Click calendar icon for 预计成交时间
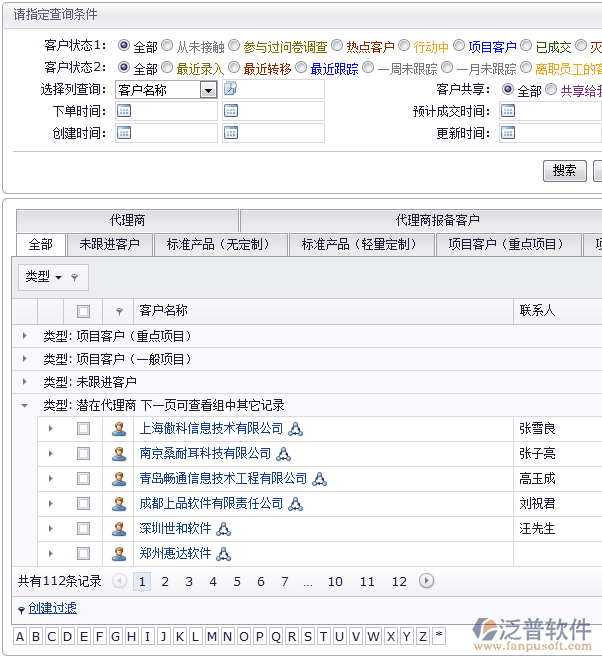 click(508, 111)
